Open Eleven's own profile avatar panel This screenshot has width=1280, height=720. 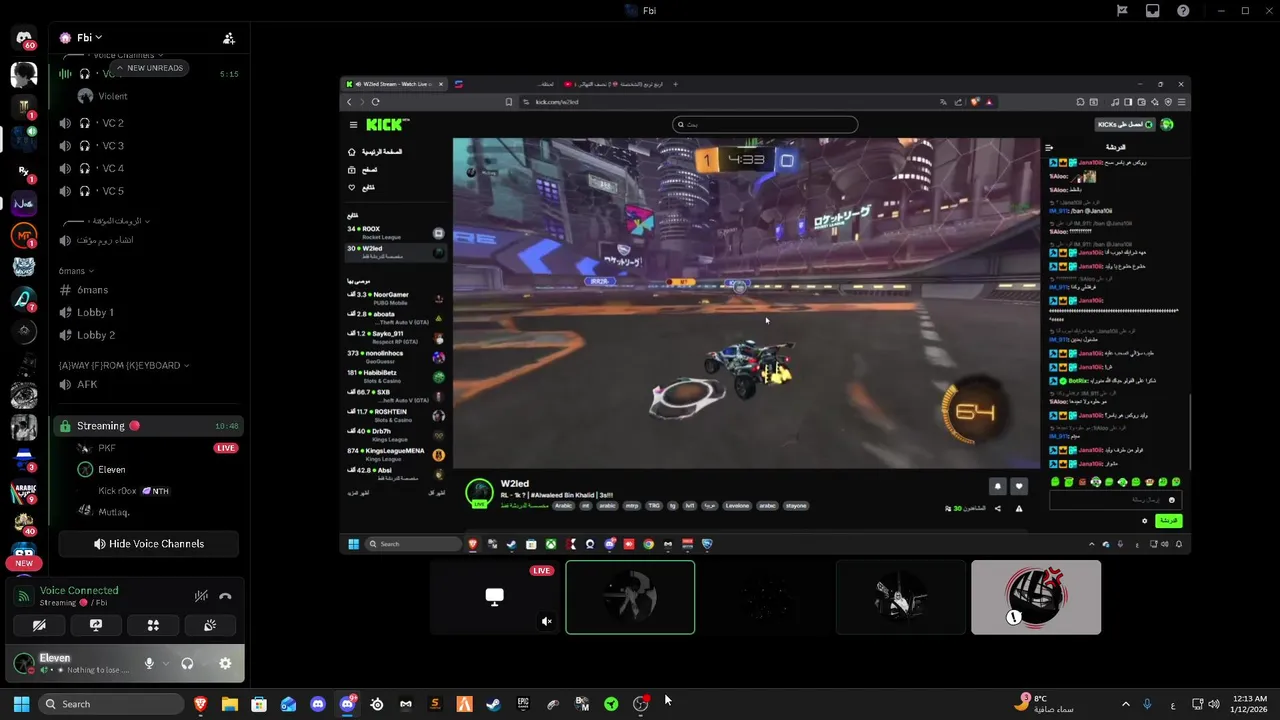pyautogui.click(x=24, y=663)
